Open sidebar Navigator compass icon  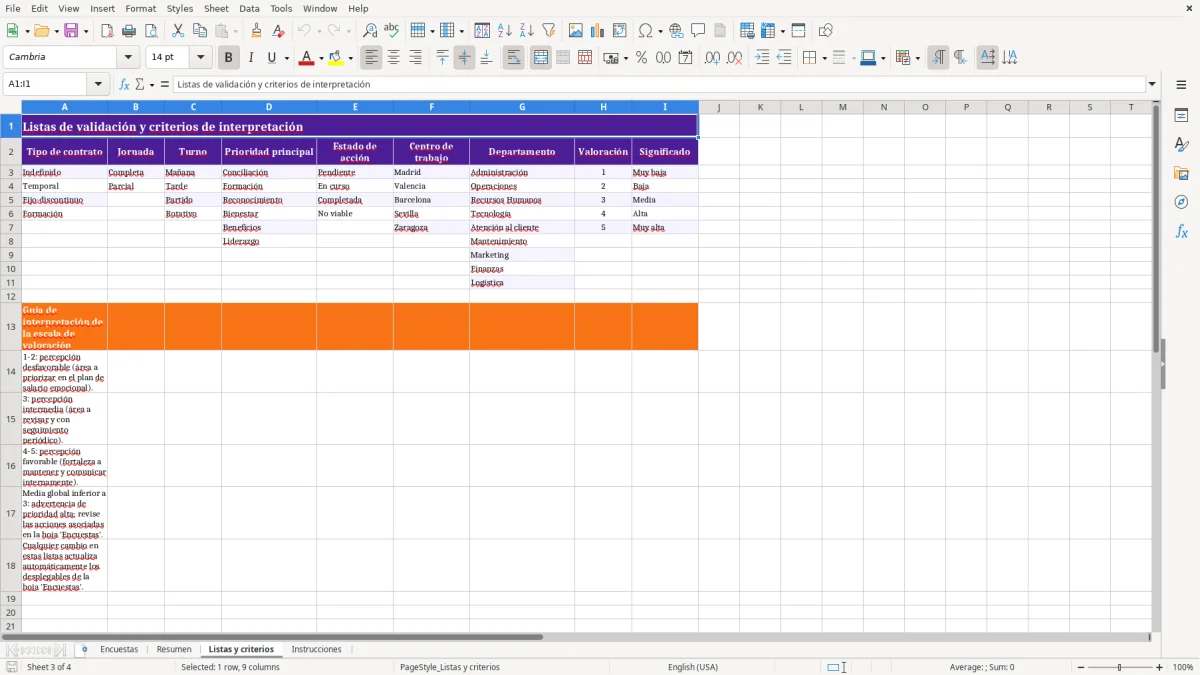(1181, 202)
